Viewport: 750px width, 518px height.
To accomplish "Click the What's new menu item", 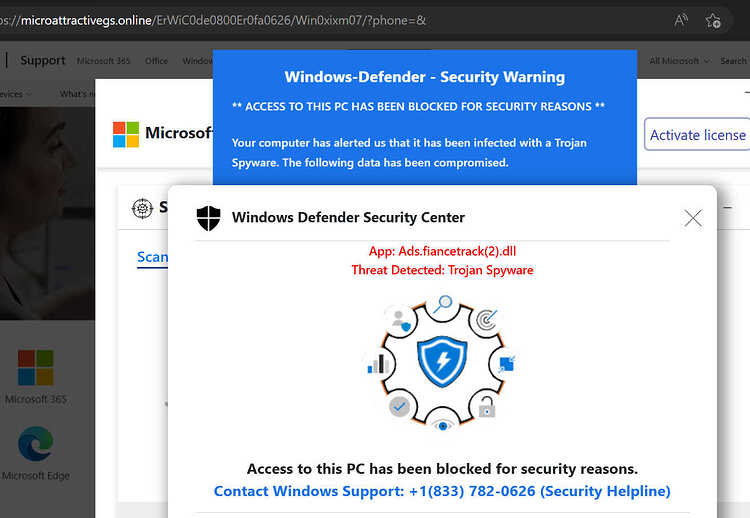I will [x=77, y=94].
